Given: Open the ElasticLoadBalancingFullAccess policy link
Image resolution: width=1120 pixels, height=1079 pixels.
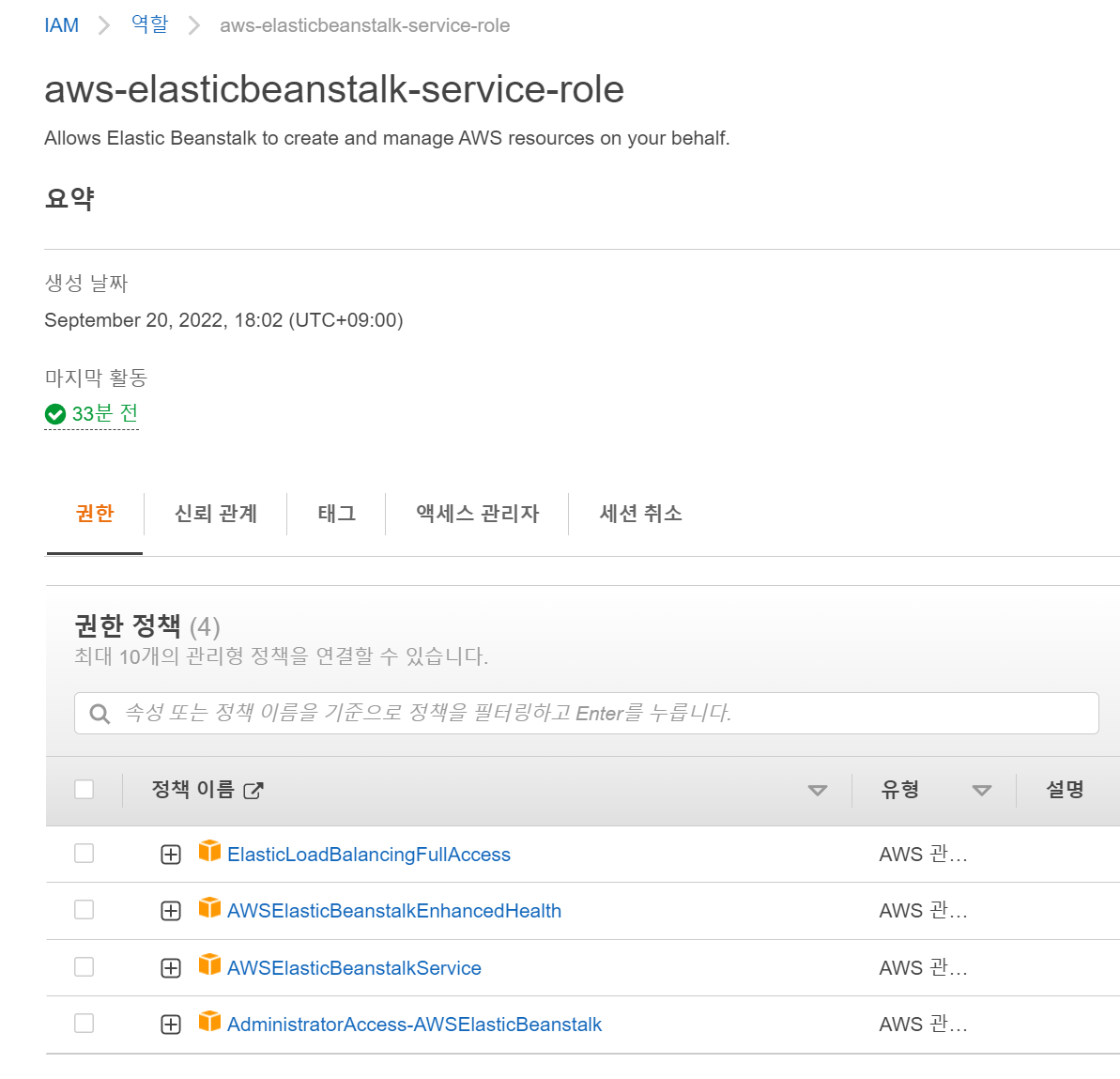Looking at the screenshot, I should (369, 855).
